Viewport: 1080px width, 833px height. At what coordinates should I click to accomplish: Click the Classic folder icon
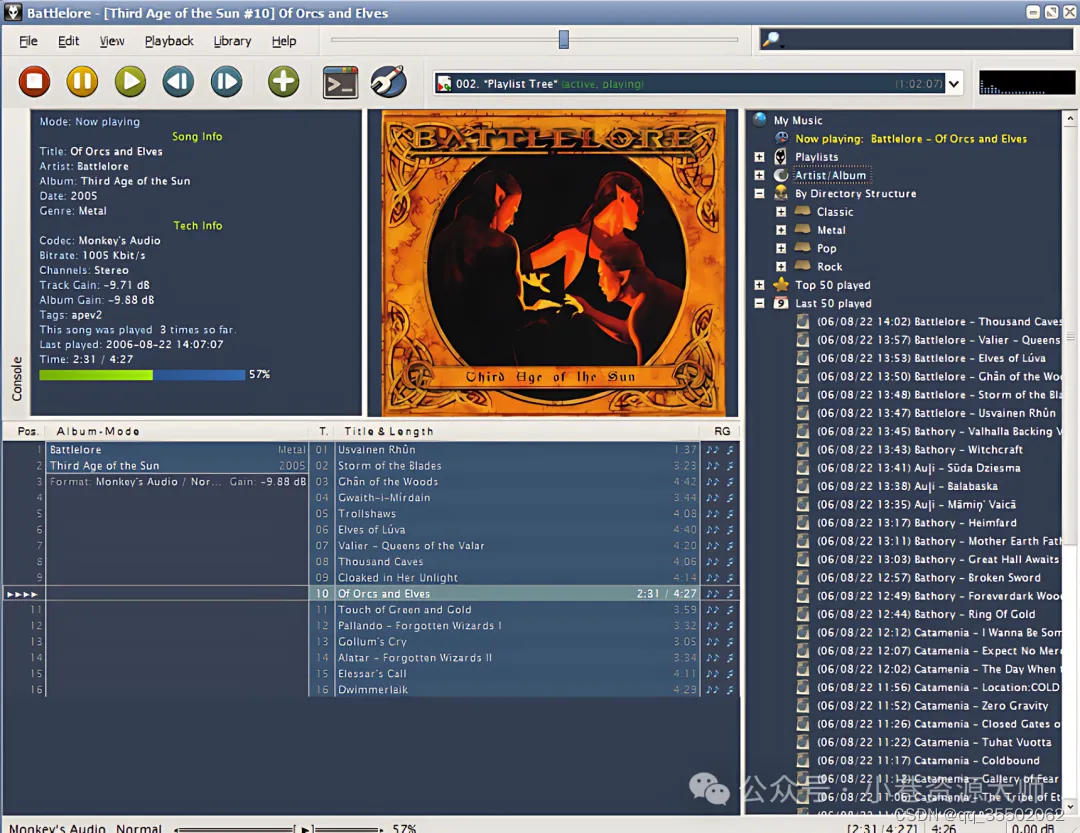(x=802, y=211)
